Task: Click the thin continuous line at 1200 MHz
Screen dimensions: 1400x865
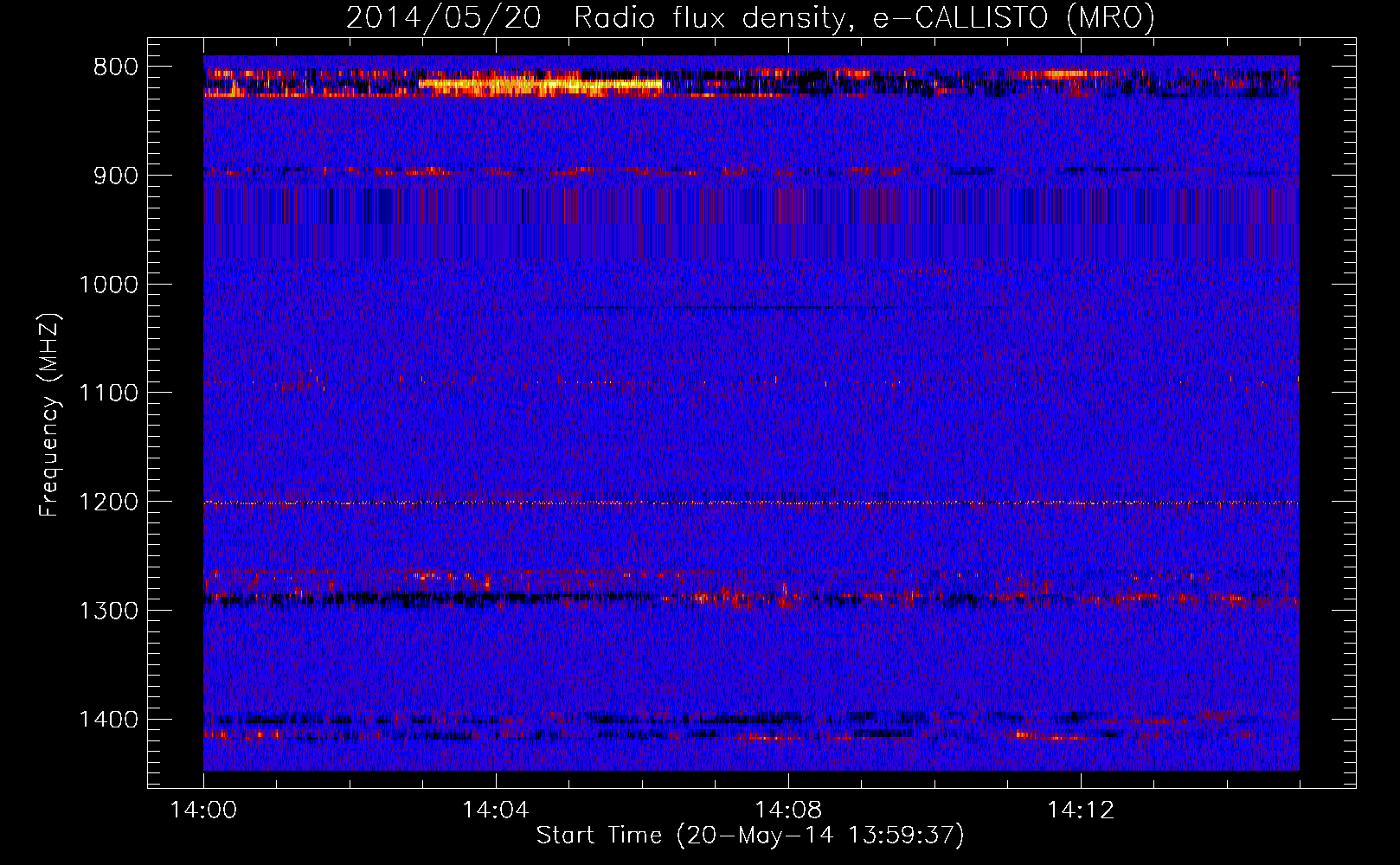Action: (751, 503)
